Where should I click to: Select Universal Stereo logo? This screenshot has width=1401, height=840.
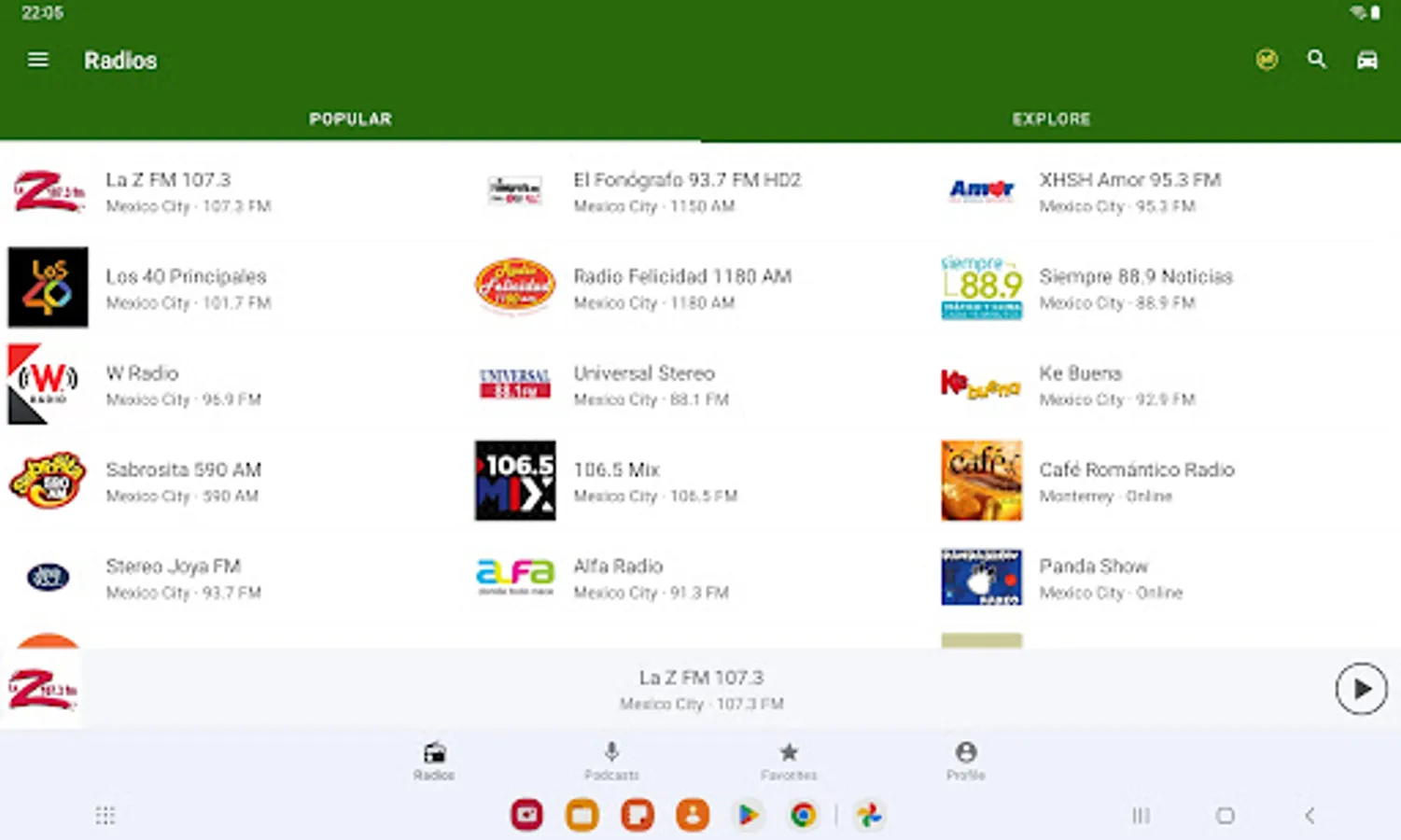click(515, 384)
